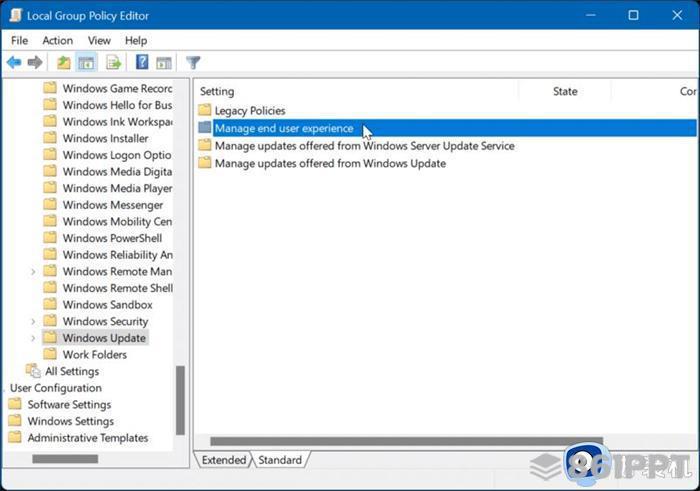Image resolution: width=700 pixels, height=491 pixels.
Task: Open the File menu
Action: point(20,41)
